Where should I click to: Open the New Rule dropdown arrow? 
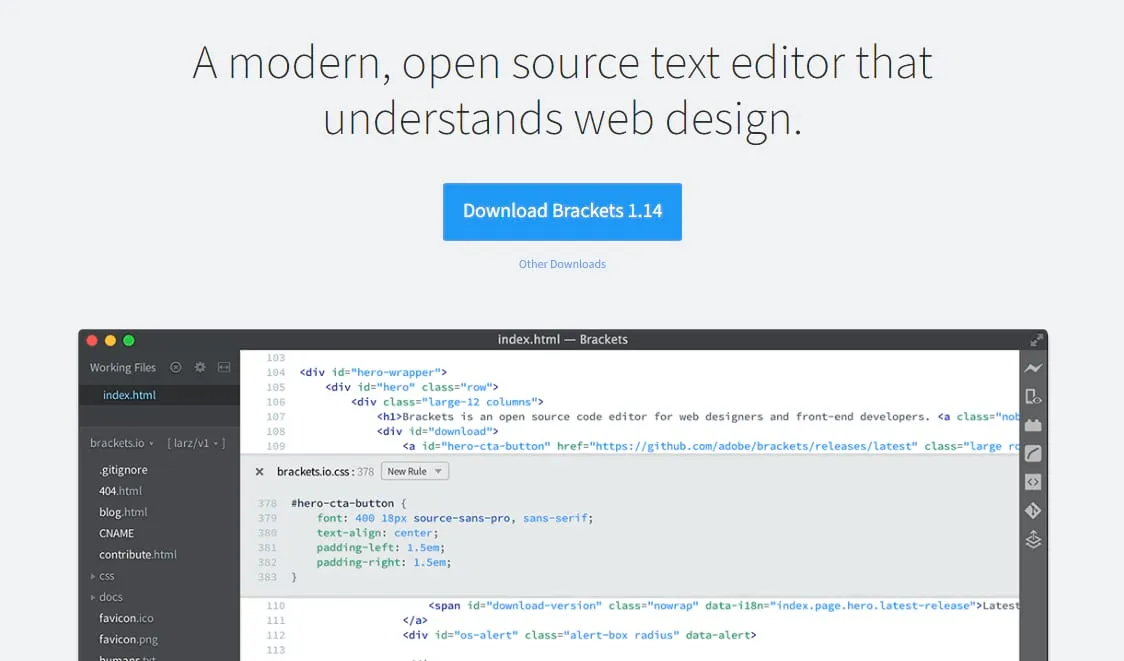pyautogui.click(x=437, y=470)
